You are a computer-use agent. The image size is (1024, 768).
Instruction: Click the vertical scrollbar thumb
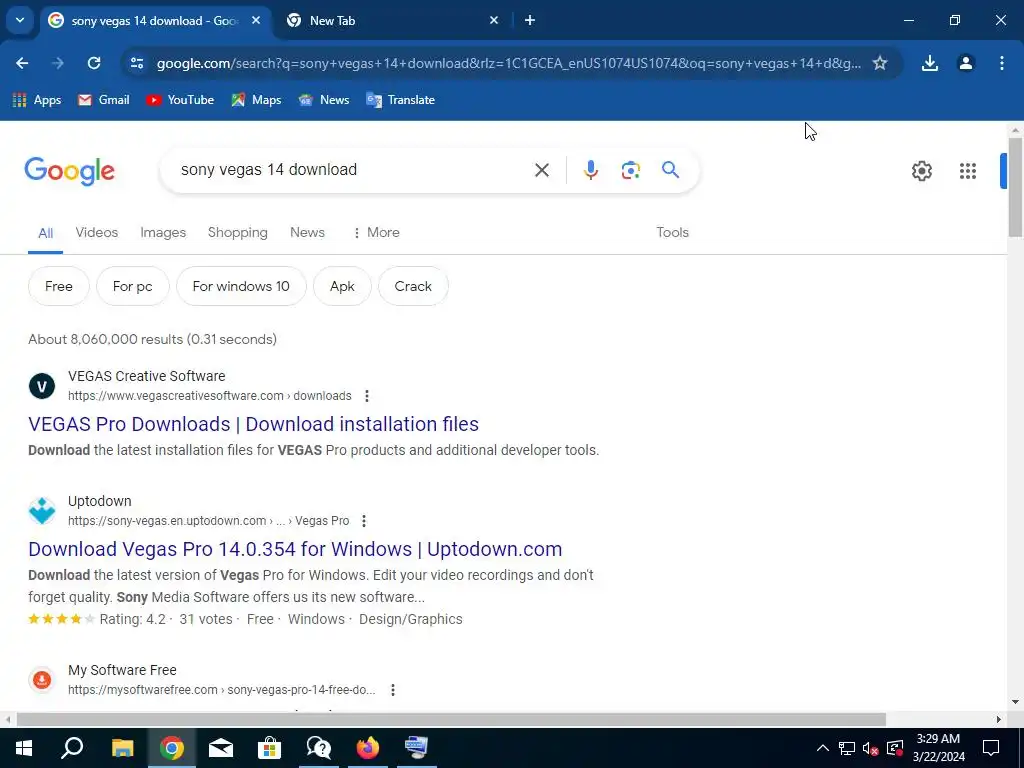tap(1015, 188)
